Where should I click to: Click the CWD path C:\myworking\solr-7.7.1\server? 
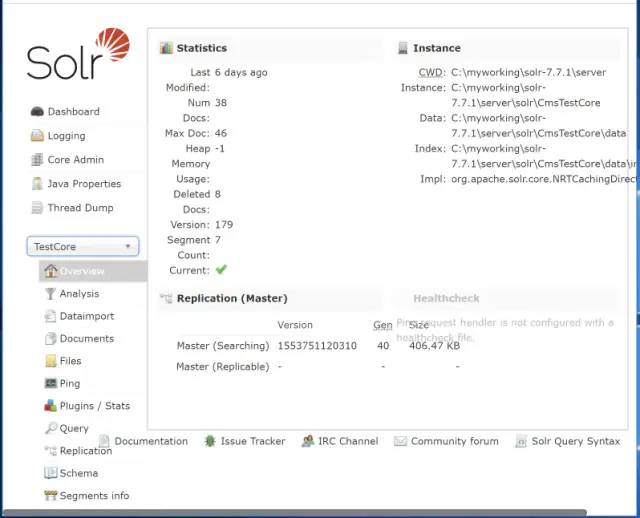tap(529, 72)
